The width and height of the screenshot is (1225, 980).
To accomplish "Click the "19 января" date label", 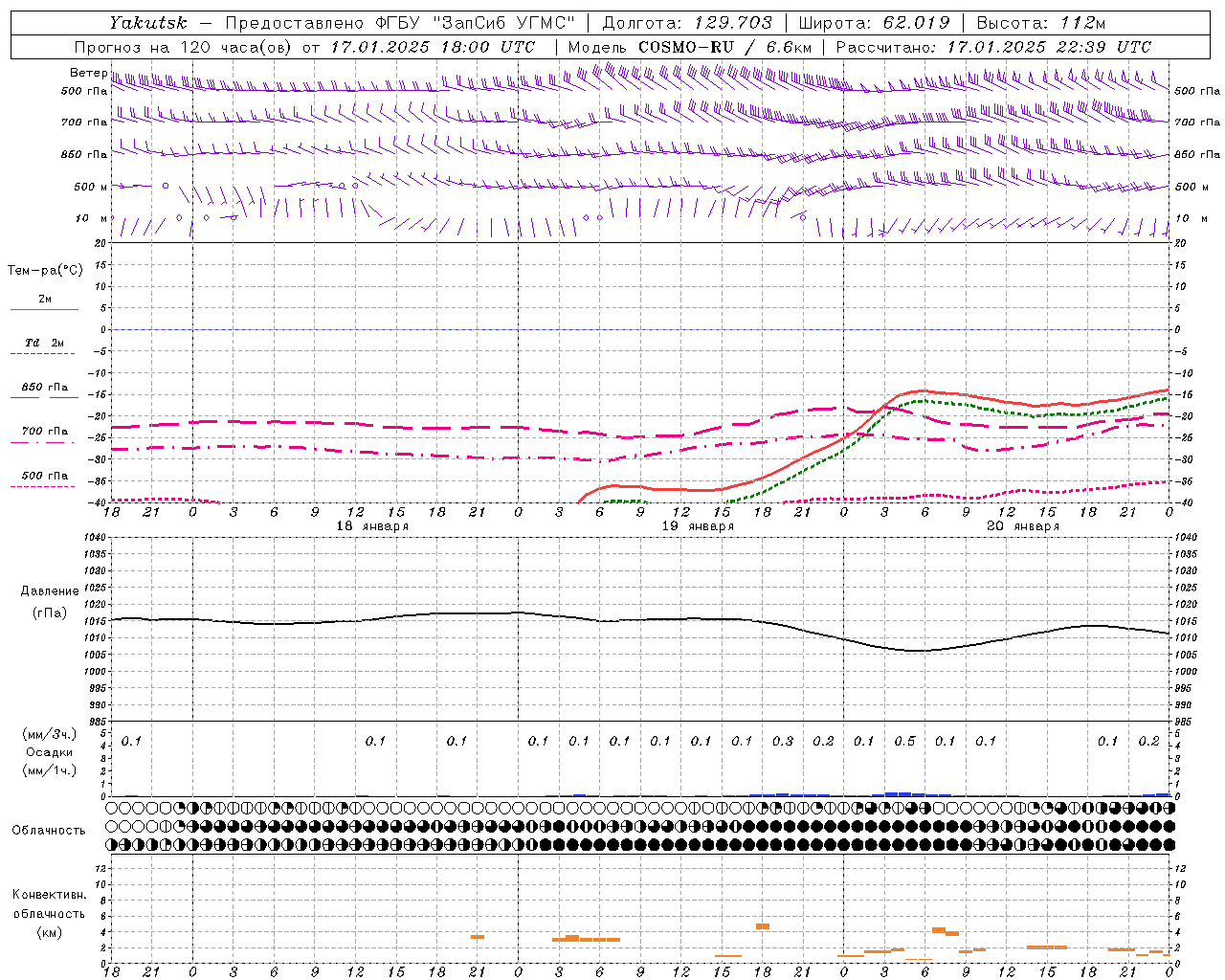I will pos(698,526).
